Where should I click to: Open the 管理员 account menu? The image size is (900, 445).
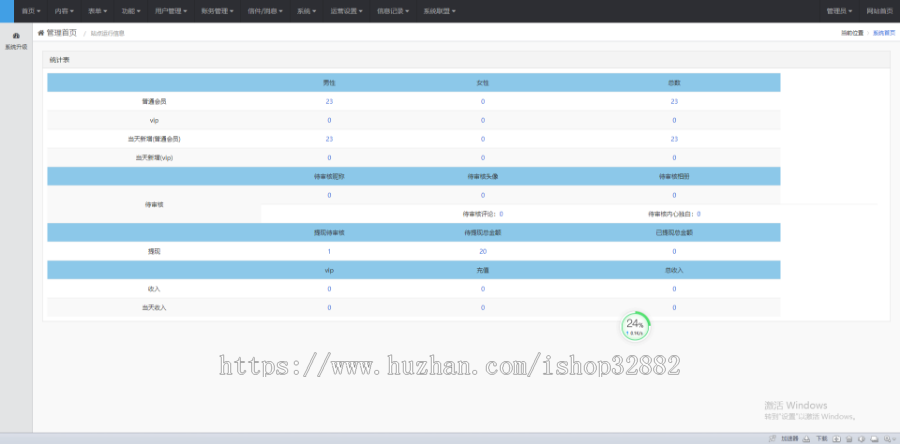click(839, 11)
